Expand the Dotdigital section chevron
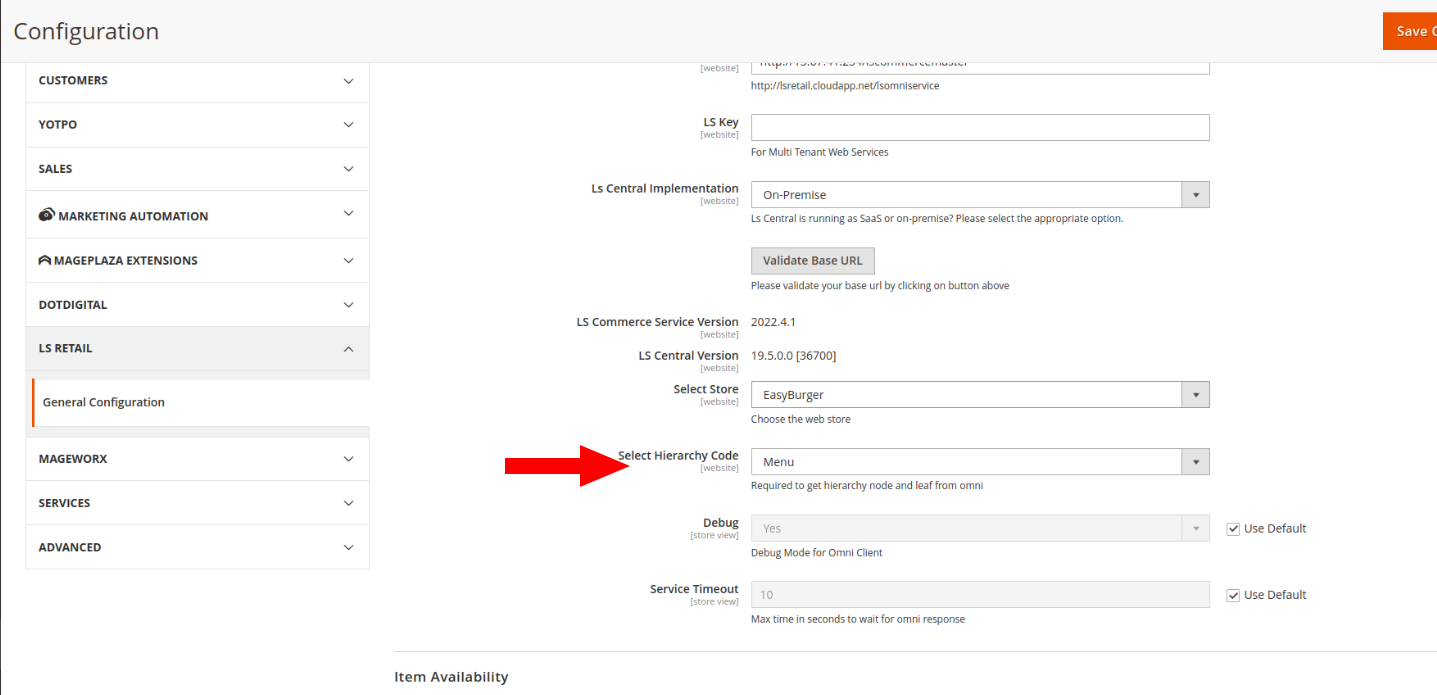The width and height of the screenshot is (1437, 695). [348, 305]
